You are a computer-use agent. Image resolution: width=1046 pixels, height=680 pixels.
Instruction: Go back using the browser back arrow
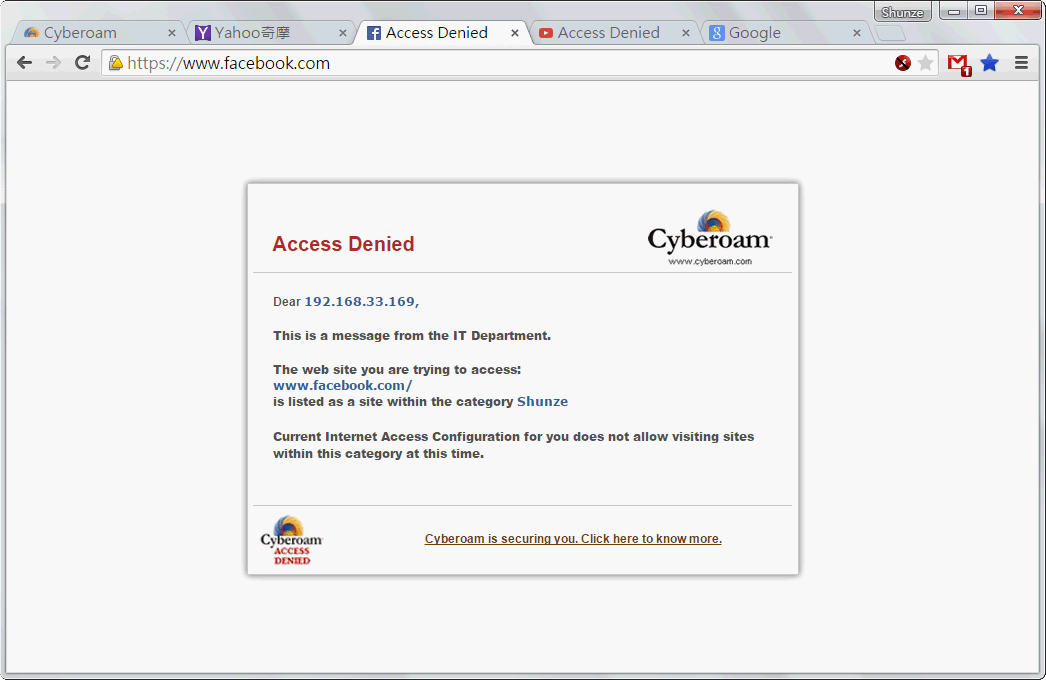tap(25, 63)
